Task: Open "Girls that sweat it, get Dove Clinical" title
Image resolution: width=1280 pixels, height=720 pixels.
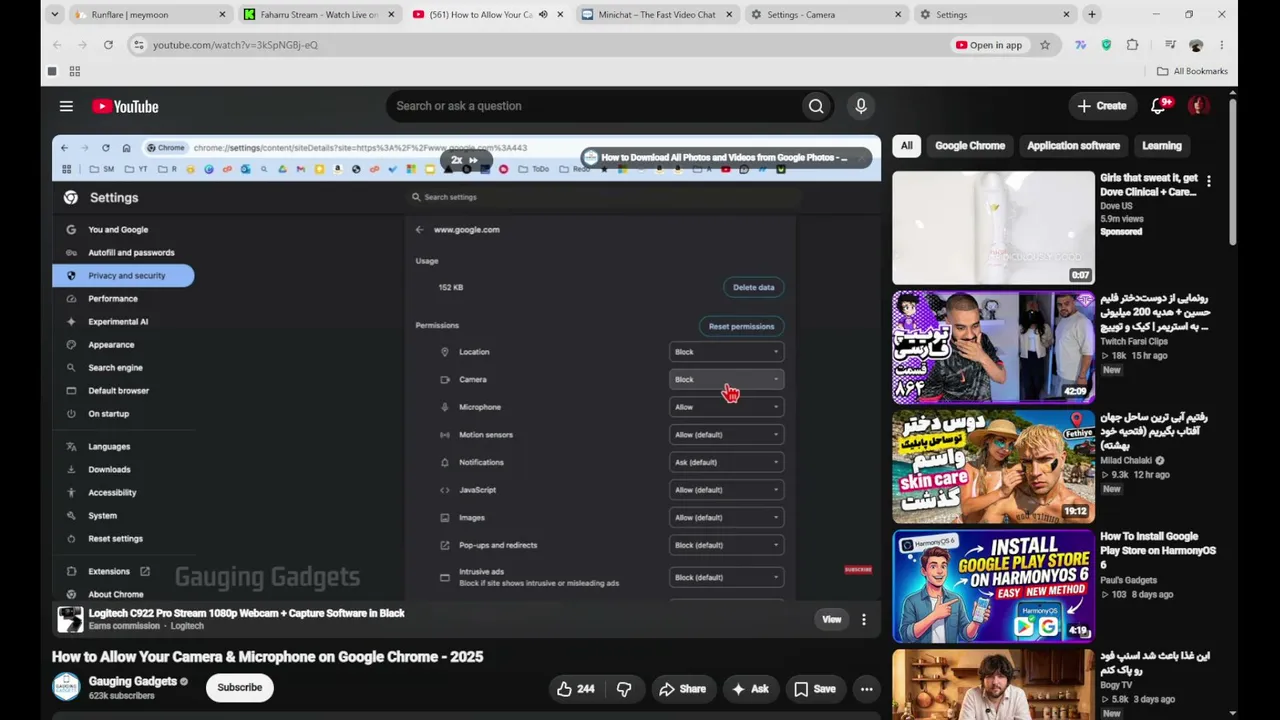Action: coord(1148,184)
